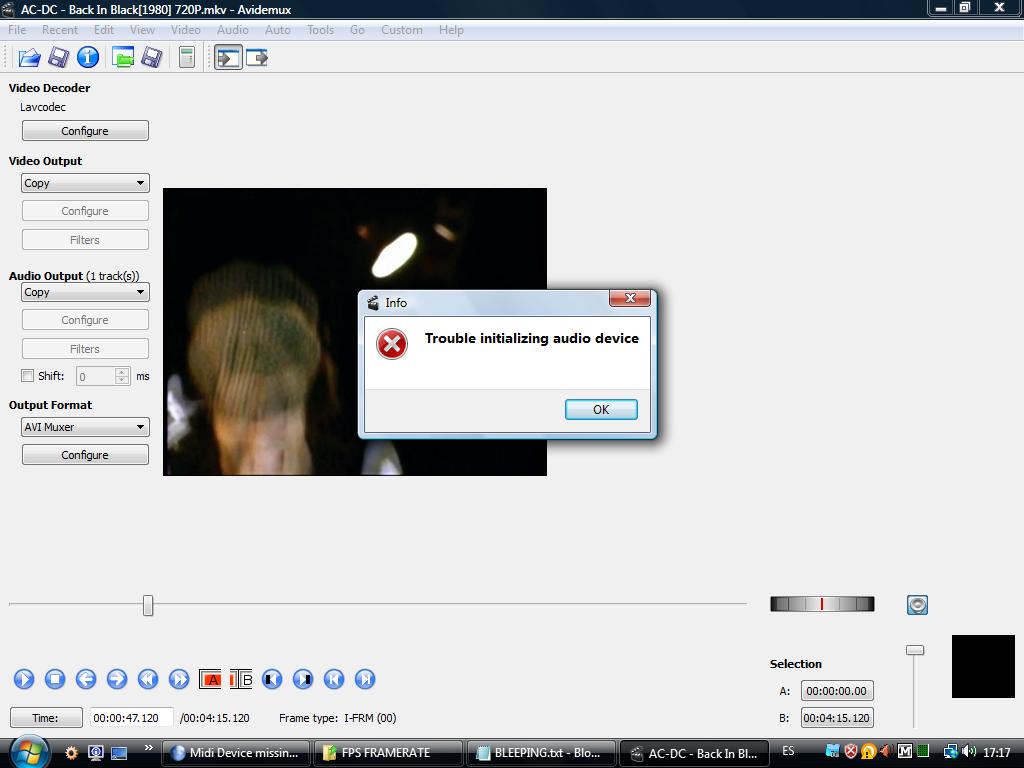Screen dimensions: 1024x768
Task: Click Configure under Output Format
Action: pos(85,455)
